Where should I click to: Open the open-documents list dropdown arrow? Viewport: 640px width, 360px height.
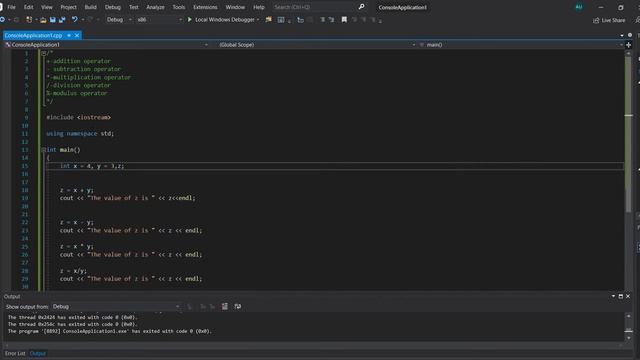pyautogui.click(x=622, y=36)
